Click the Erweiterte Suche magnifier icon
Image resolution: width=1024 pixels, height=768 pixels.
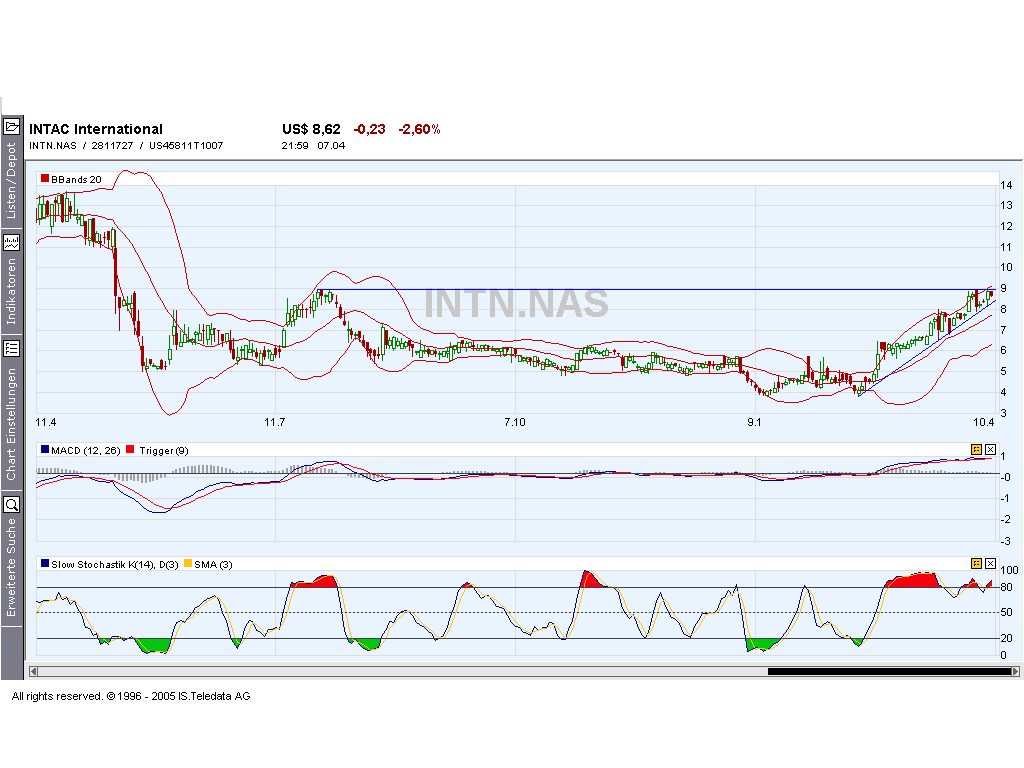(x=12, y=505)
